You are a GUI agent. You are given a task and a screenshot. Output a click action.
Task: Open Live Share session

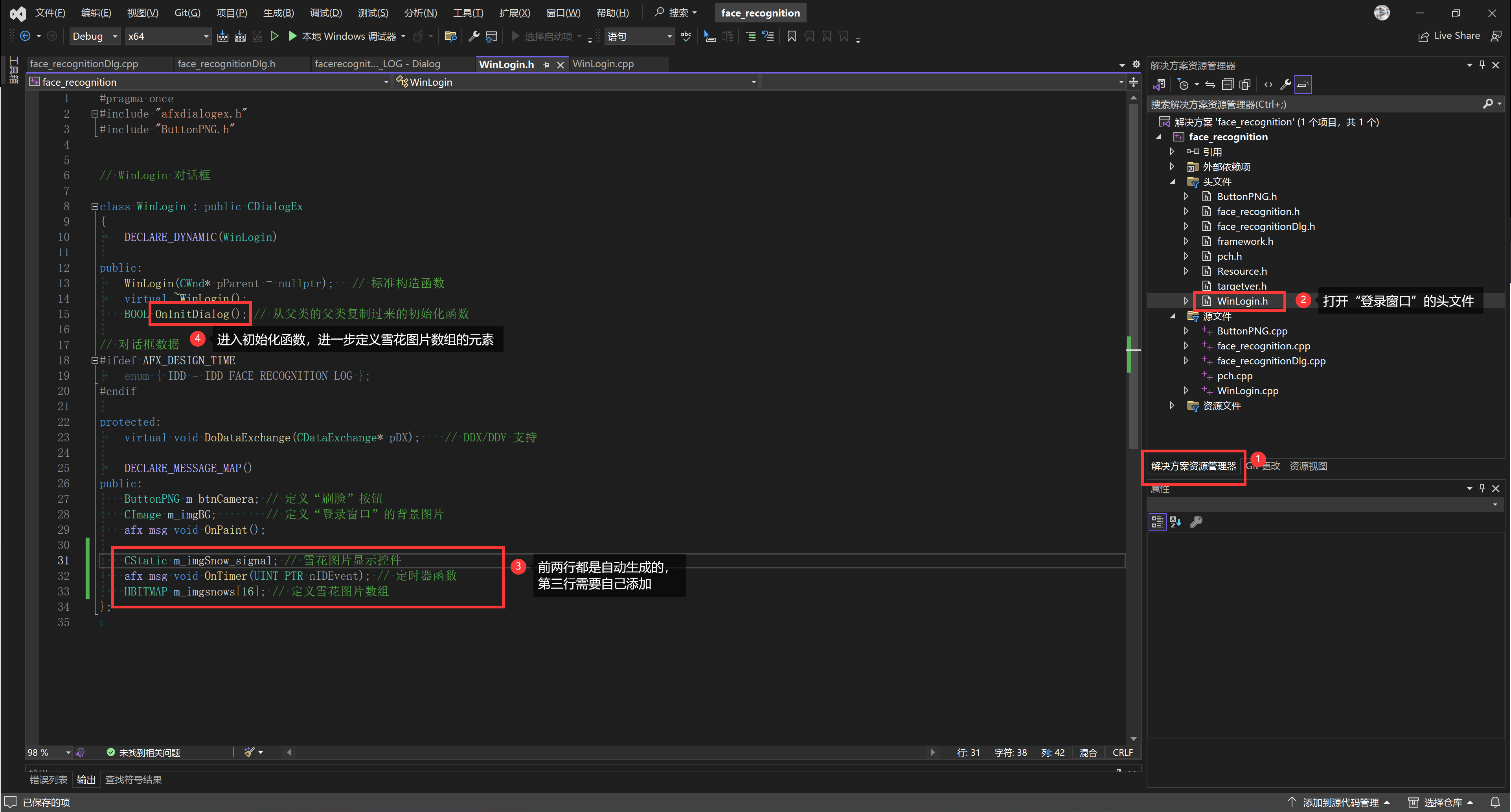pos(1449,36)
